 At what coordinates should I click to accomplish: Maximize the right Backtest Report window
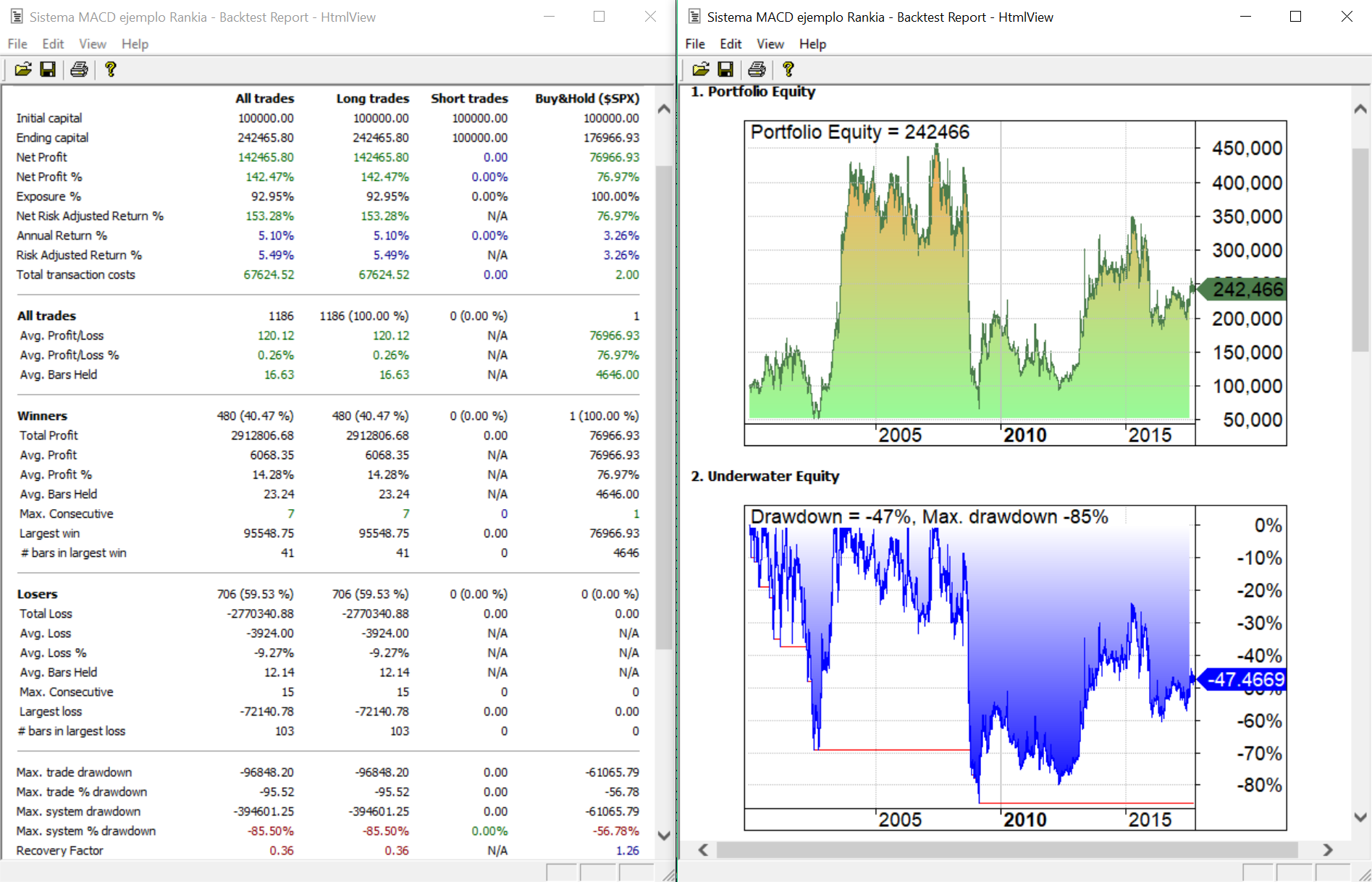pyautogui.click(x=1295, y=17)
